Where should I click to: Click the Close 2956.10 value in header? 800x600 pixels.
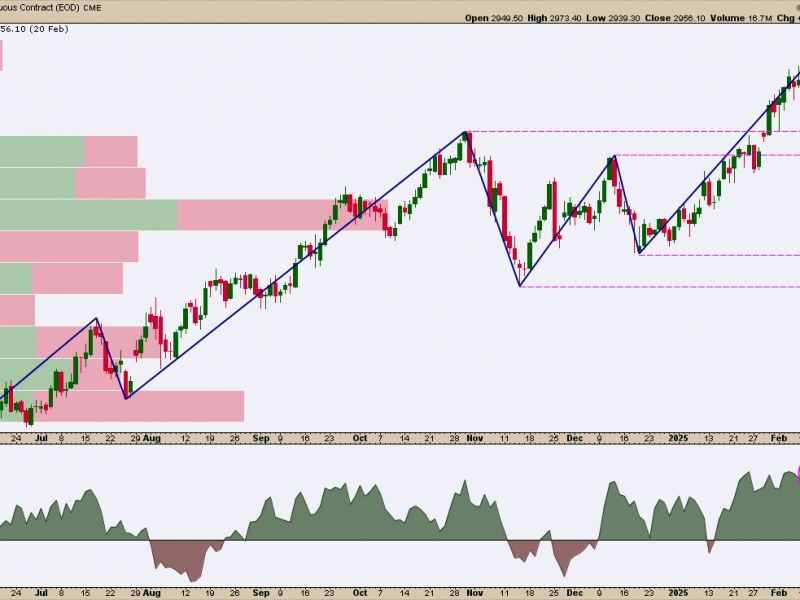click(675, 18)
